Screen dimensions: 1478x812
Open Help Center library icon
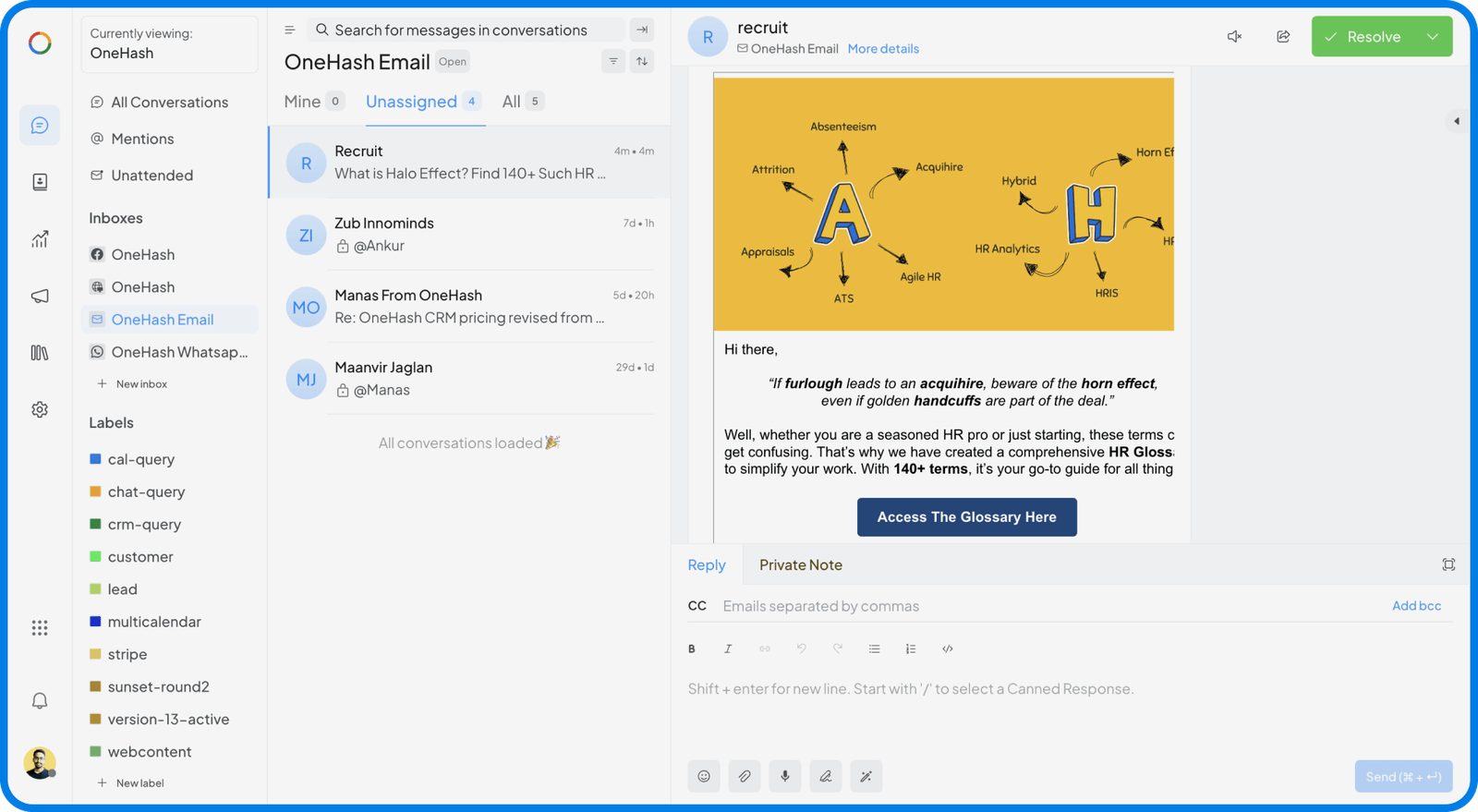[x=40, y=353]
